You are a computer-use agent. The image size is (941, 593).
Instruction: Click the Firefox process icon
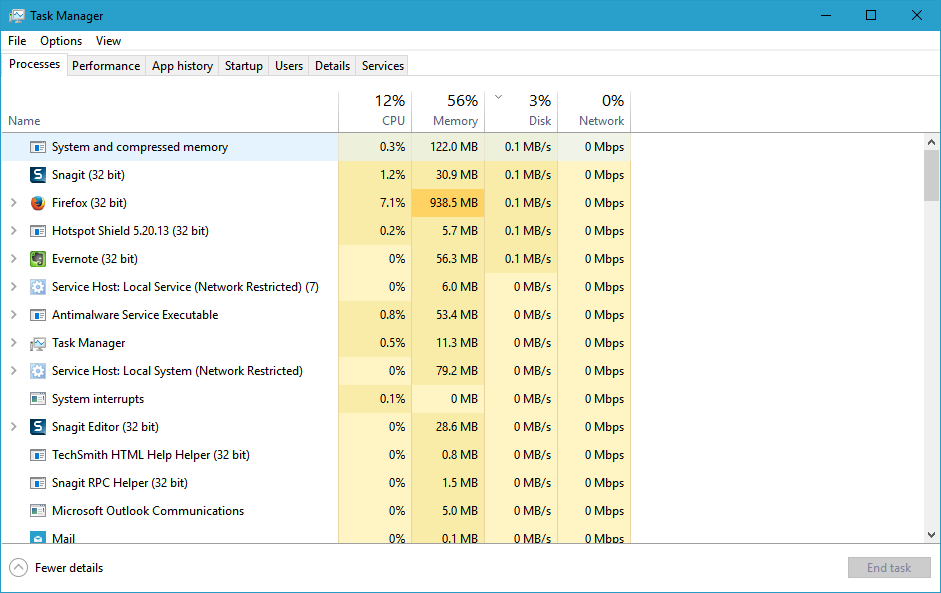[x=37, y=202]
